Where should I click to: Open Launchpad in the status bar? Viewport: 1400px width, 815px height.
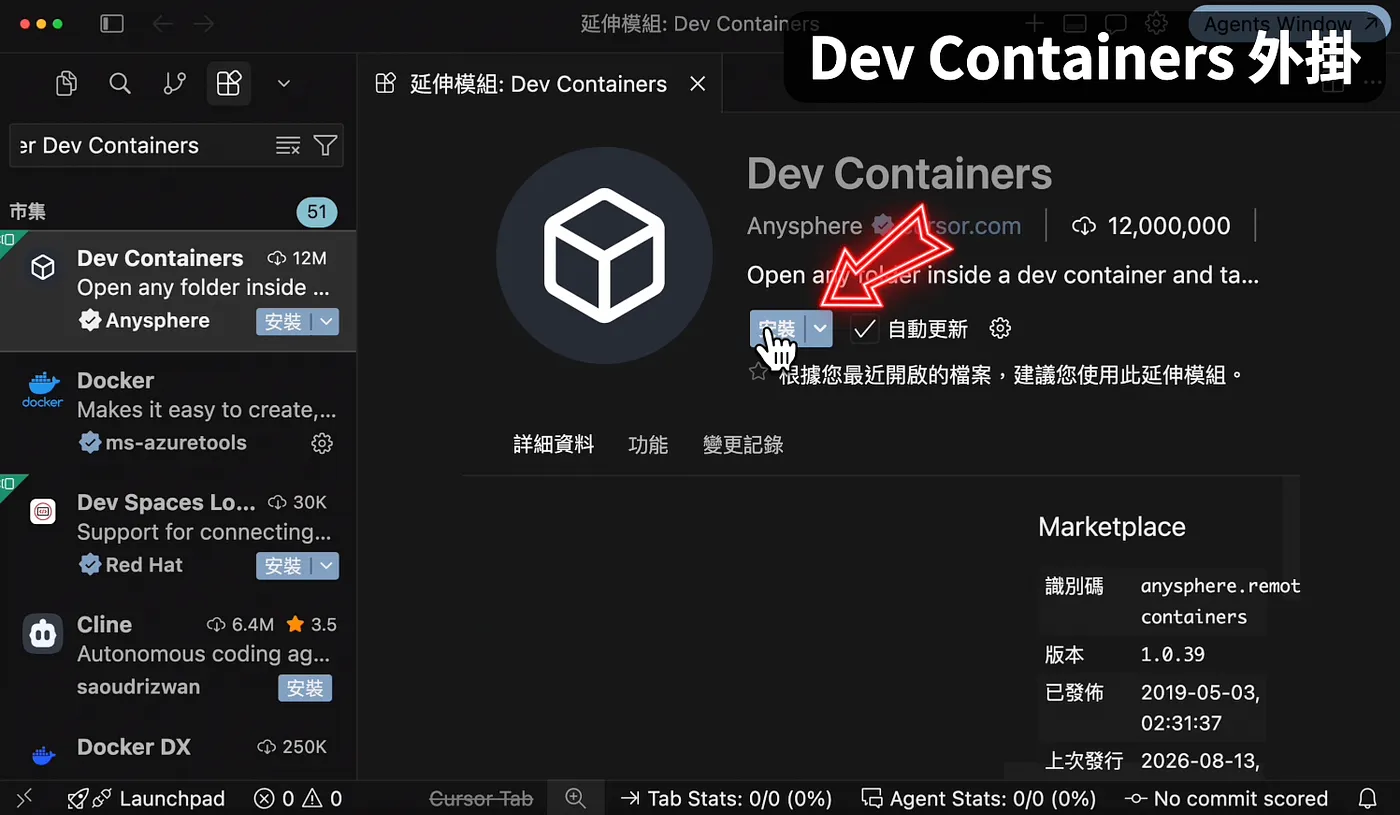click(145, 799)
